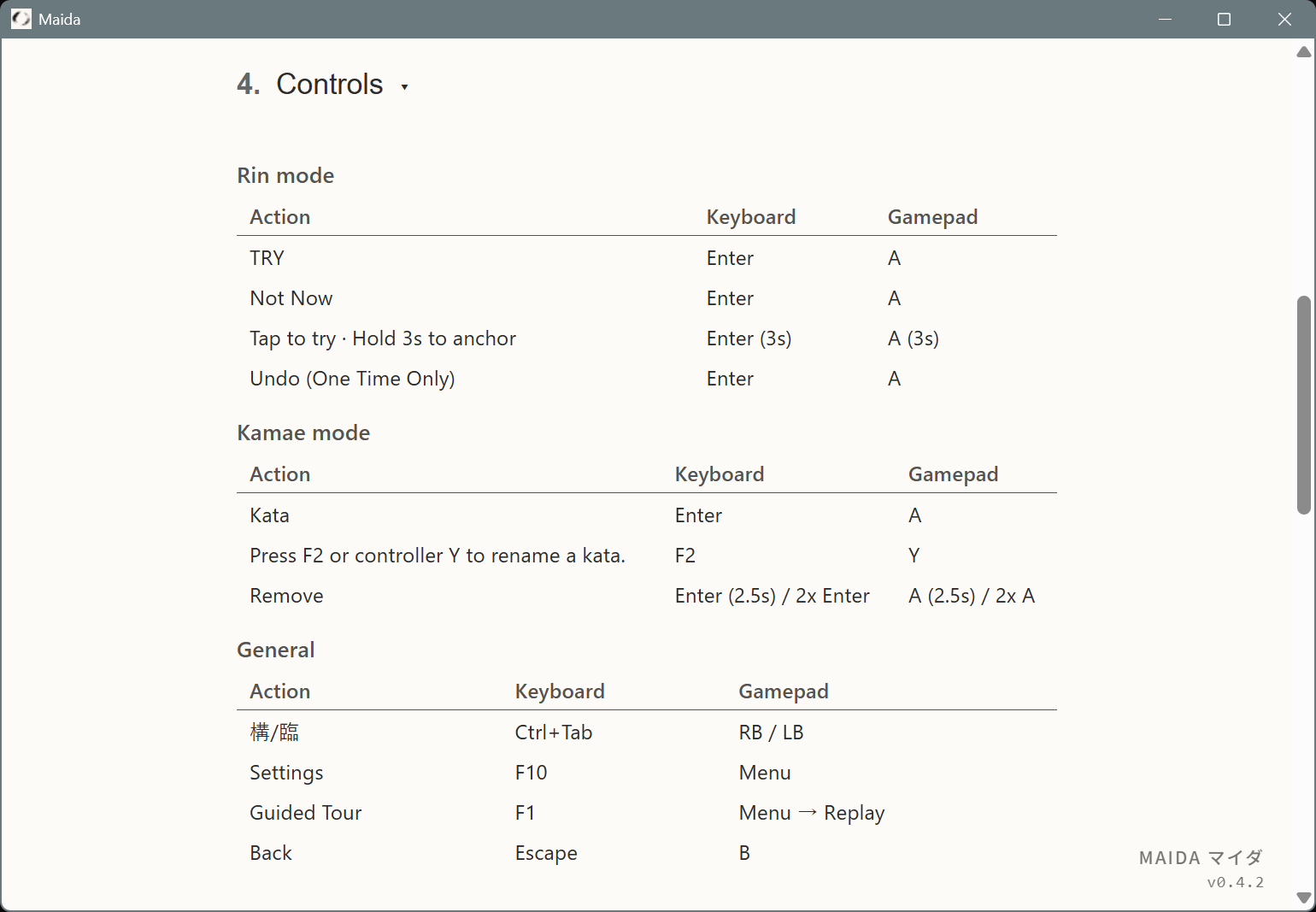Screen dimensions: 1316x912
Task: Click the Remove action entry
Action: [286, 595]
